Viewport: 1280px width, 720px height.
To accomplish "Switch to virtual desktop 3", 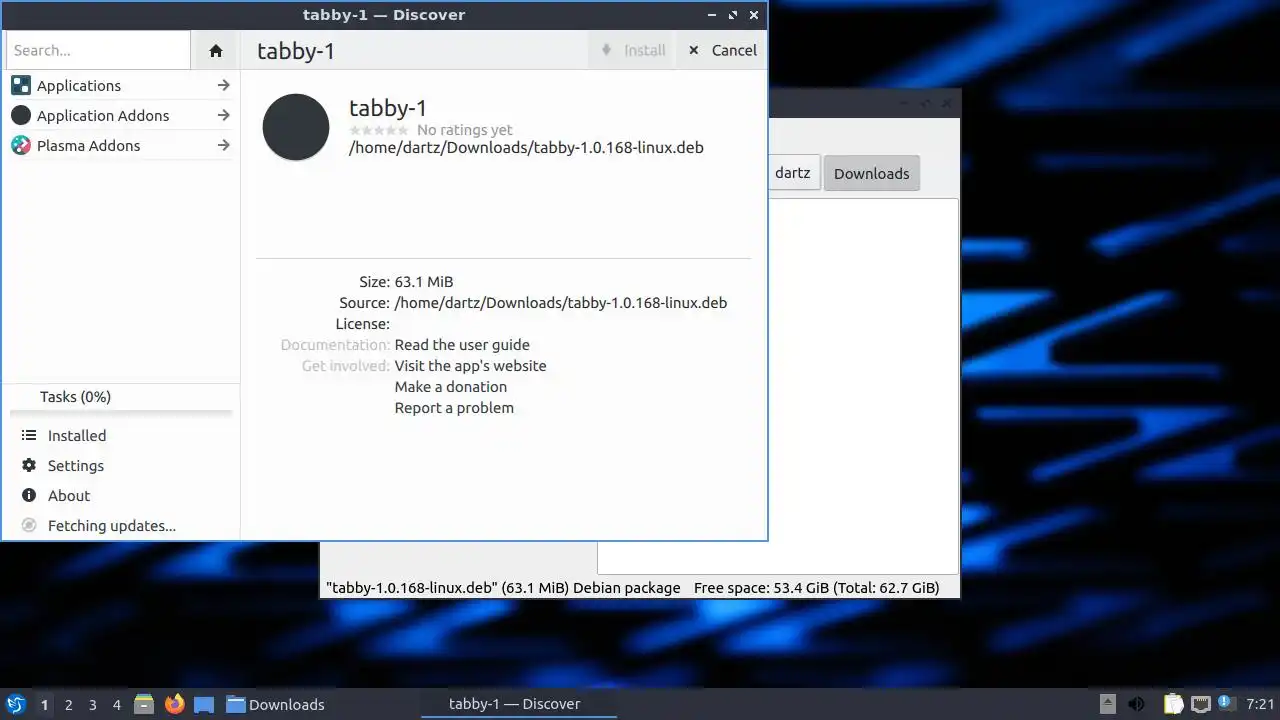I will (x=92, y=704).
